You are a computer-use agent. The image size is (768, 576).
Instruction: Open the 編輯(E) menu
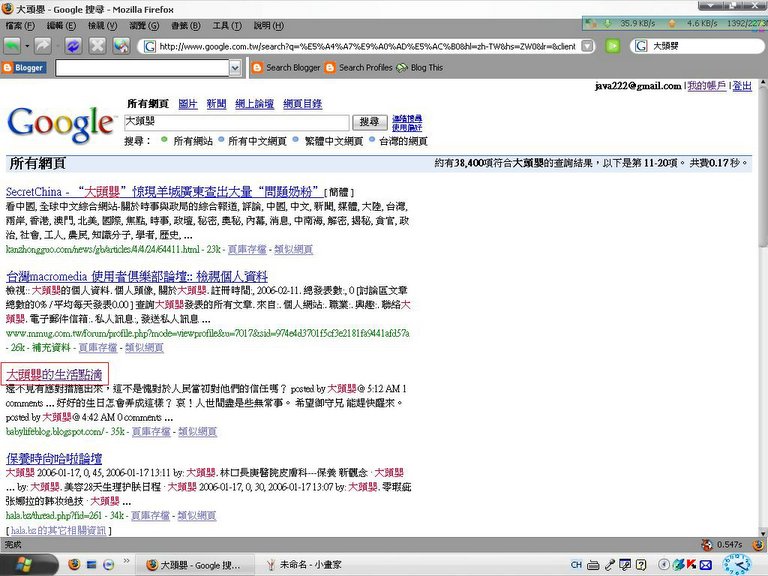pos(61,25)
